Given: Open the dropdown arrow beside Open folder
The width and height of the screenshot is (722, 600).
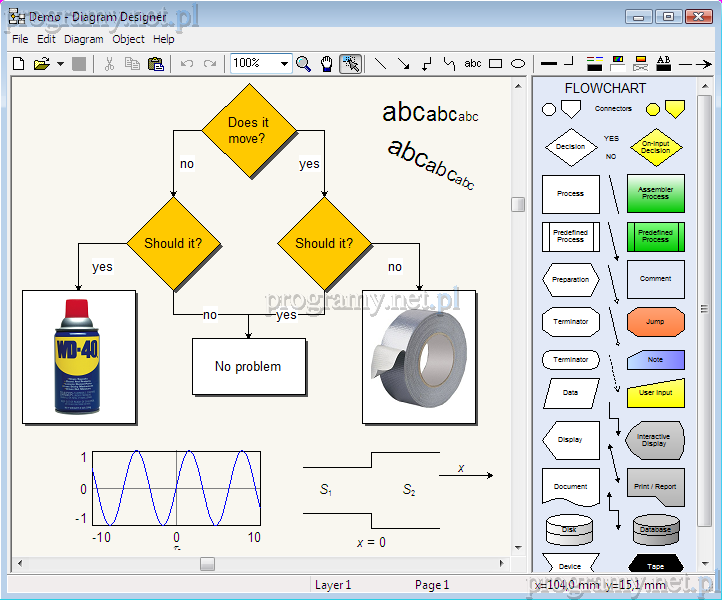Looking at the screenshot, I should click(60, 64).
